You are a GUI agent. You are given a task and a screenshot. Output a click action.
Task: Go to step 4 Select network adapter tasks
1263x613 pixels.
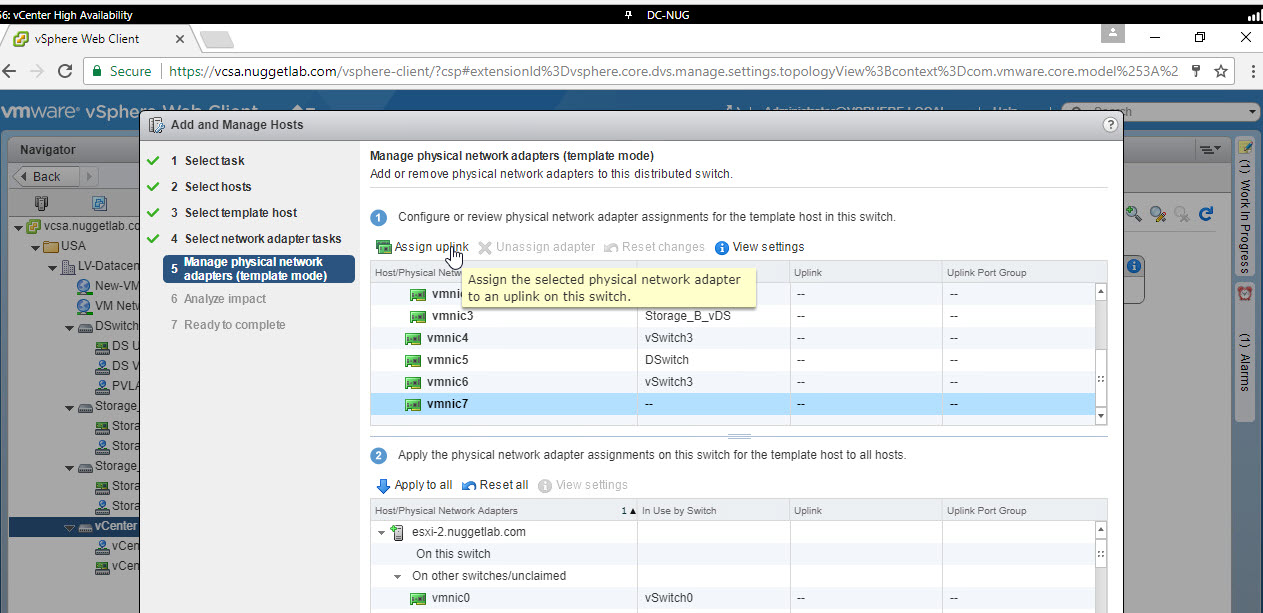click(x=262, y=239)
